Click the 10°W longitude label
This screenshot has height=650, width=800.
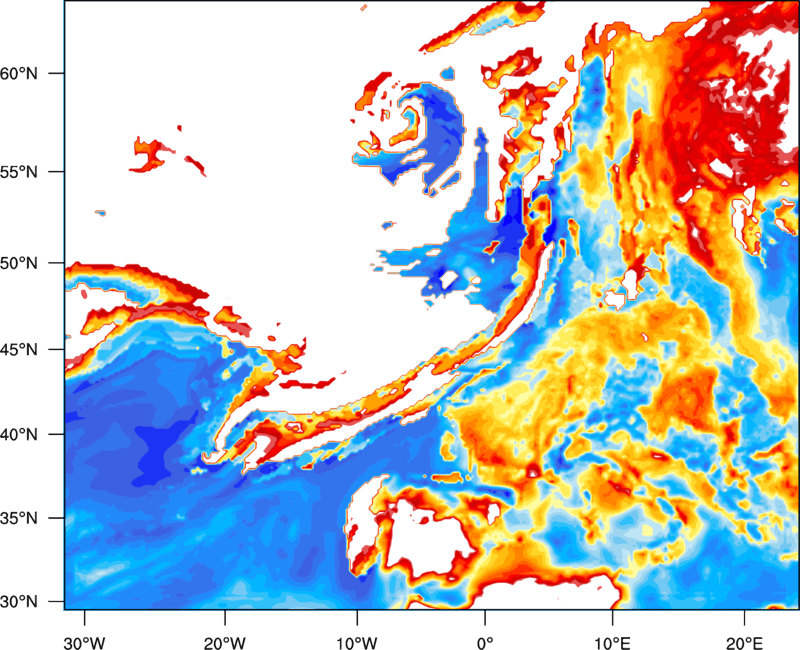(357, 643)
